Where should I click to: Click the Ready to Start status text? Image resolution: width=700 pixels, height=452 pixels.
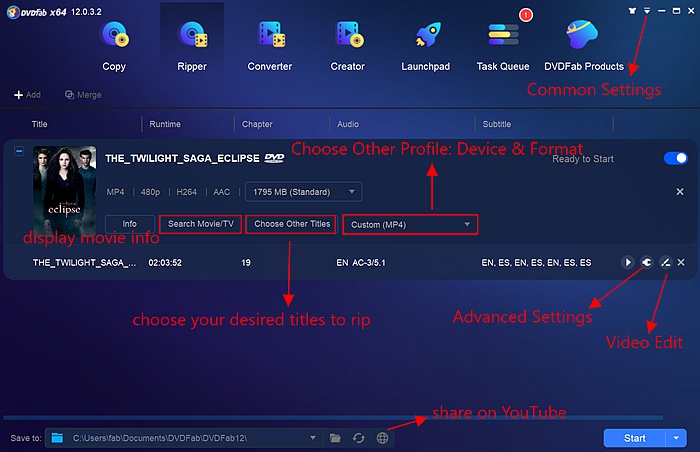click(583, 159)
